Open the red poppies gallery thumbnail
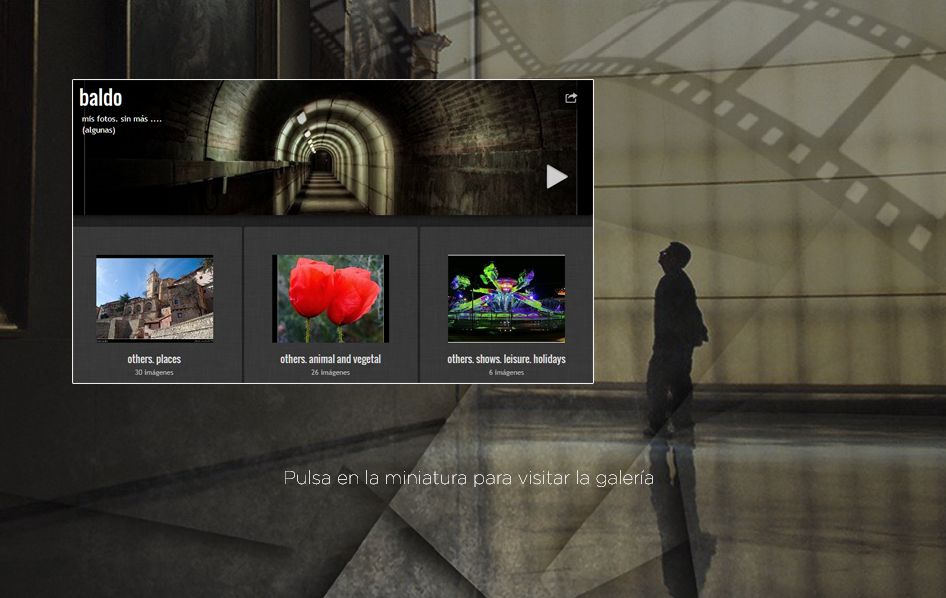 click(x=330, y=299)
